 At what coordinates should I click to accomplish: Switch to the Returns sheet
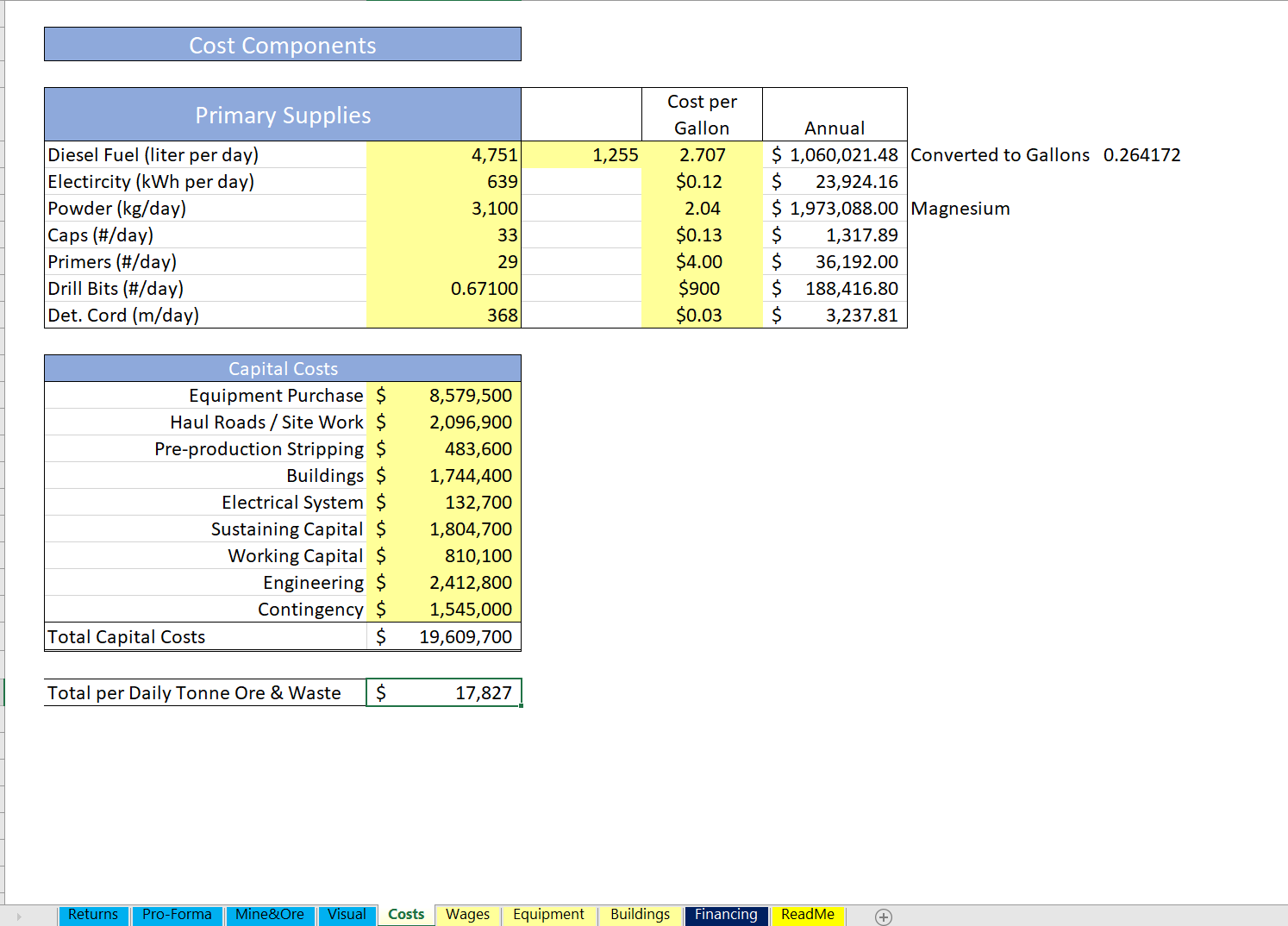tap(93, 915)
